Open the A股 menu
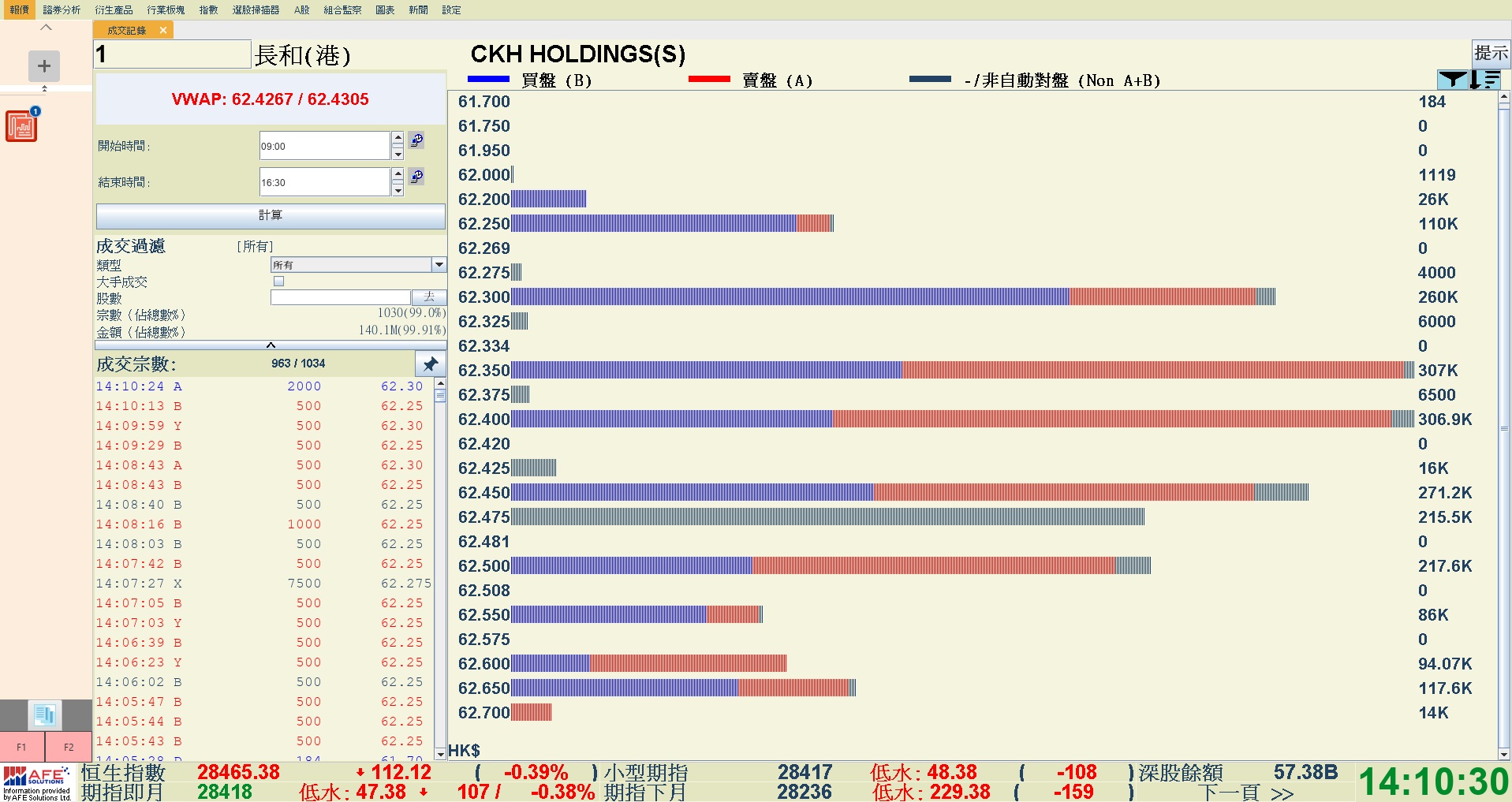The width and height of the screenshot is (1512, 802). [x=301, y=9]
